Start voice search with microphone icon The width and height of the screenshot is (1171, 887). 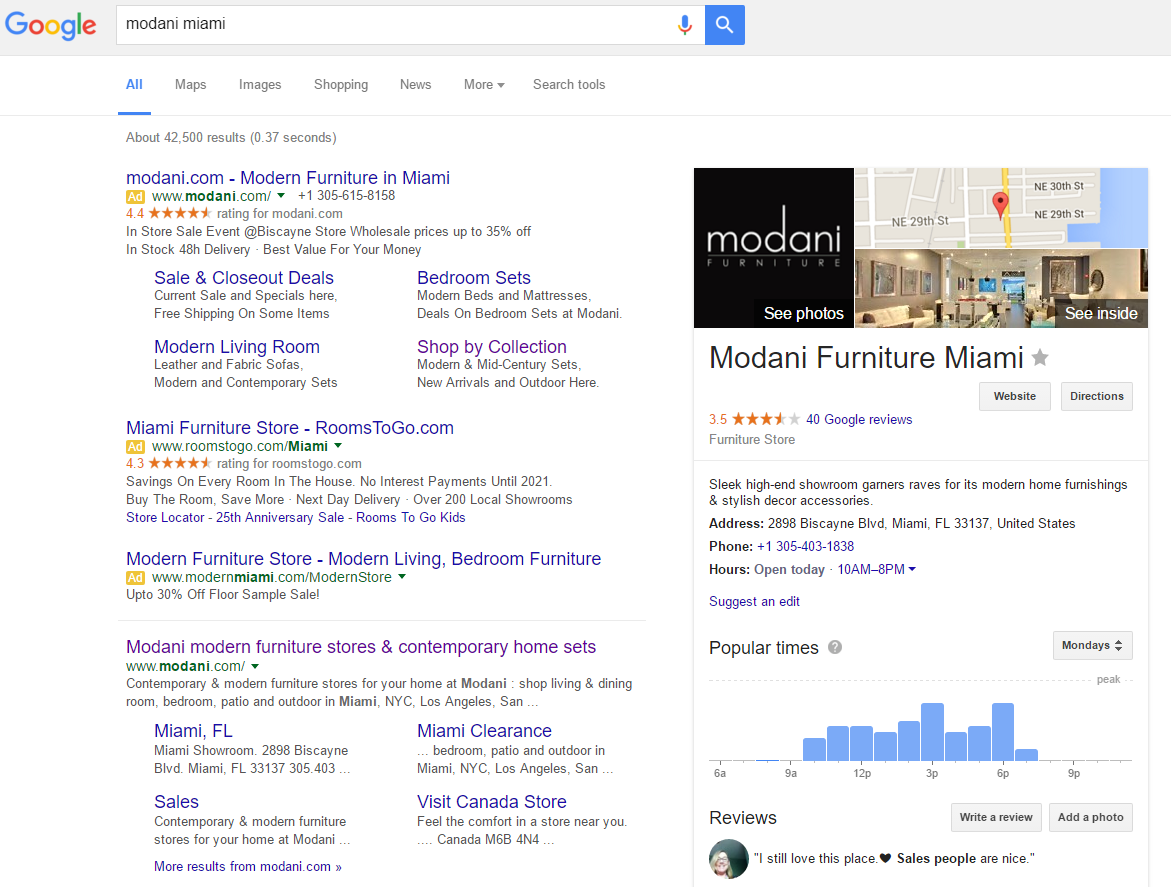point(684,25)
